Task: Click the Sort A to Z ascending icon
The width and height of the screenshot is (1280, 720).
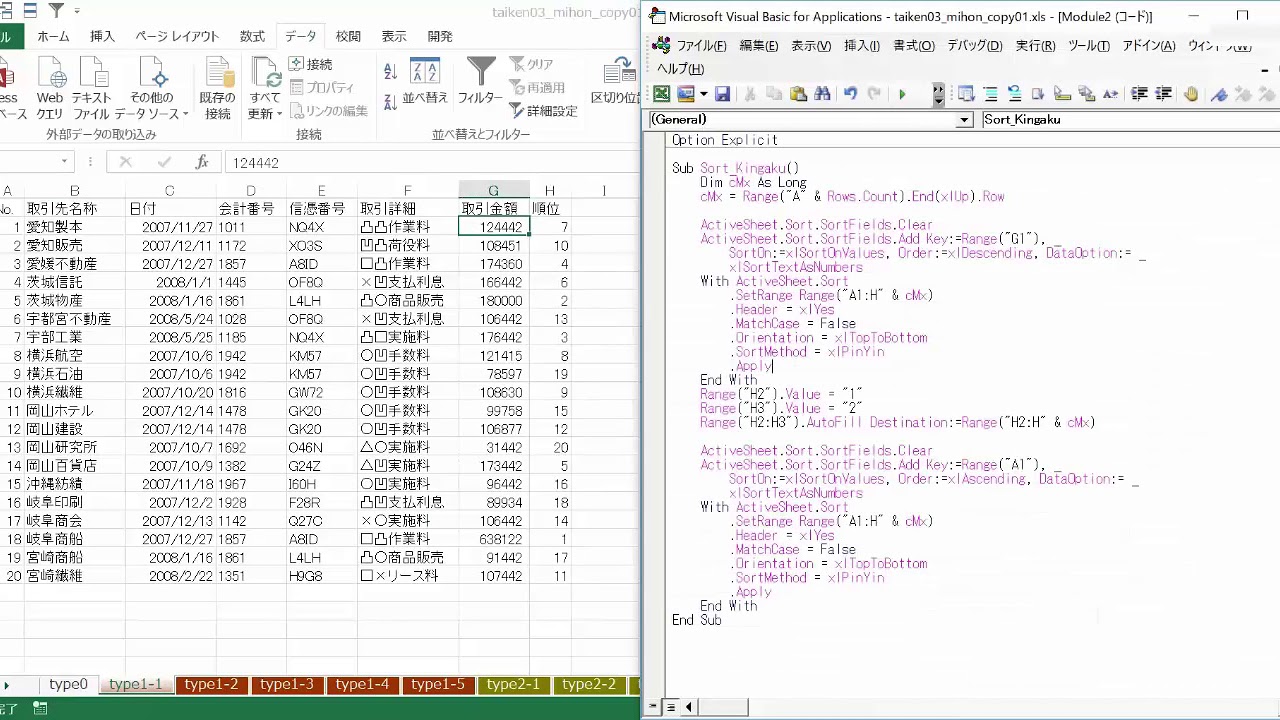Action: point(391,71)
